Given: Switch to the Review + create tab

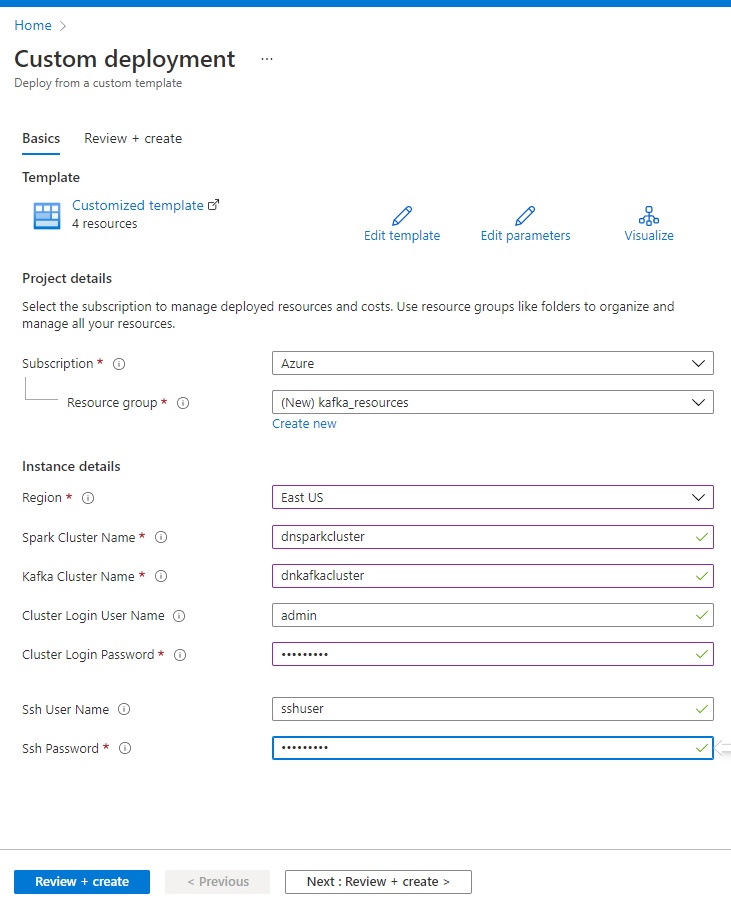Looking at the screenshot, I should pyautogui.click(x=133, y=138).
